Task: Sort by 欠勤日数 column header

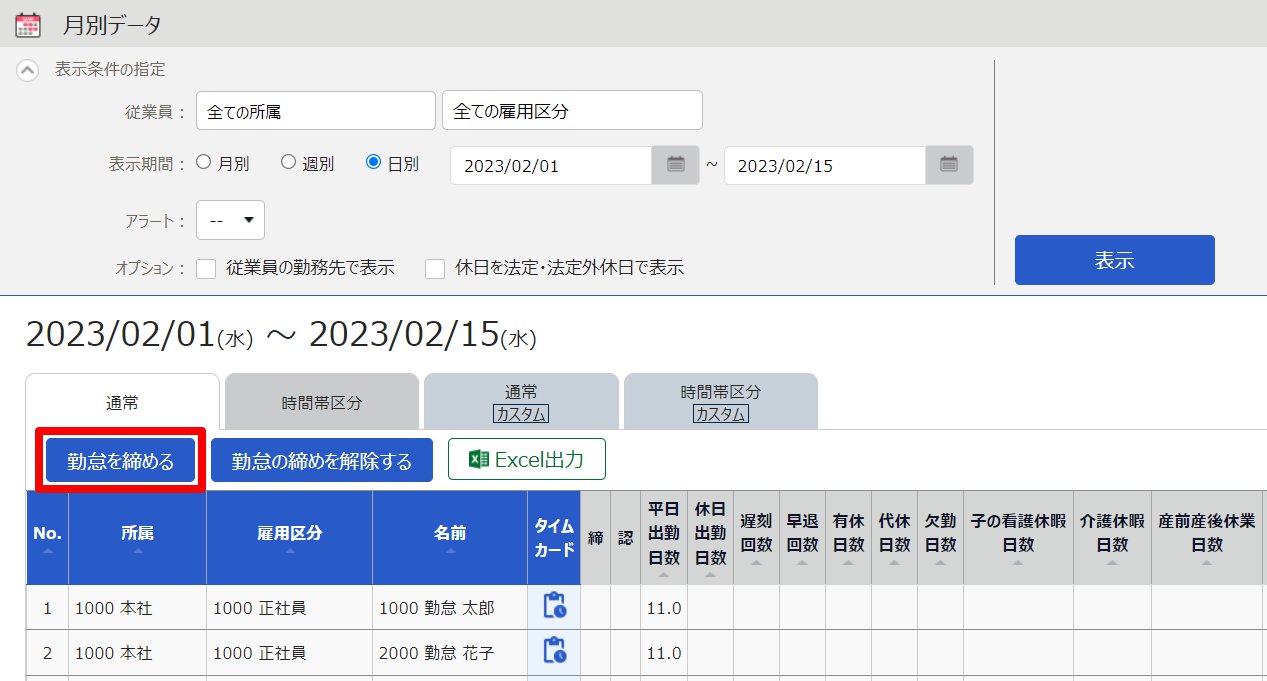Action: click(940, 538)
